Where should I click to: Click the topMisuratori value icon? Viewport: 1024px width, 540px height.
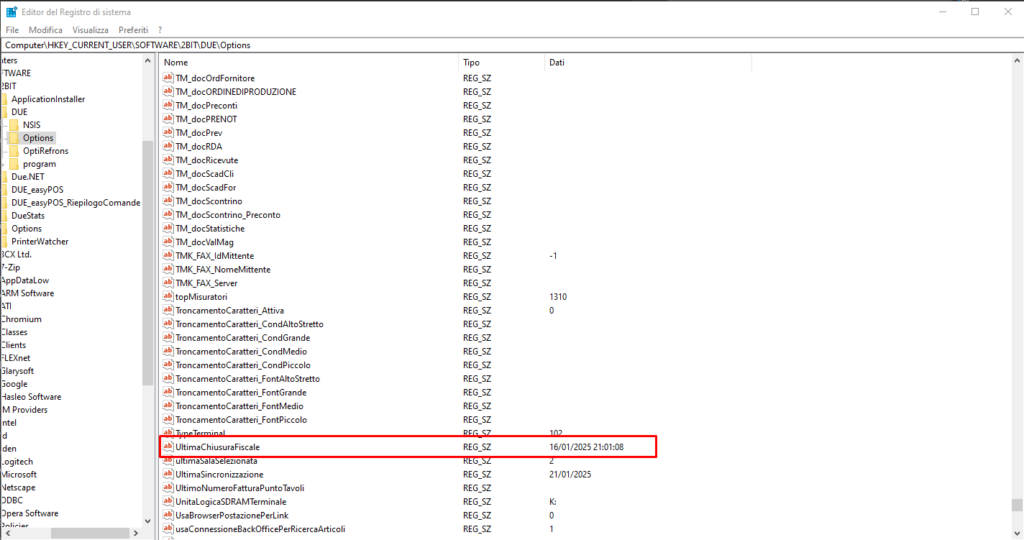168,297
